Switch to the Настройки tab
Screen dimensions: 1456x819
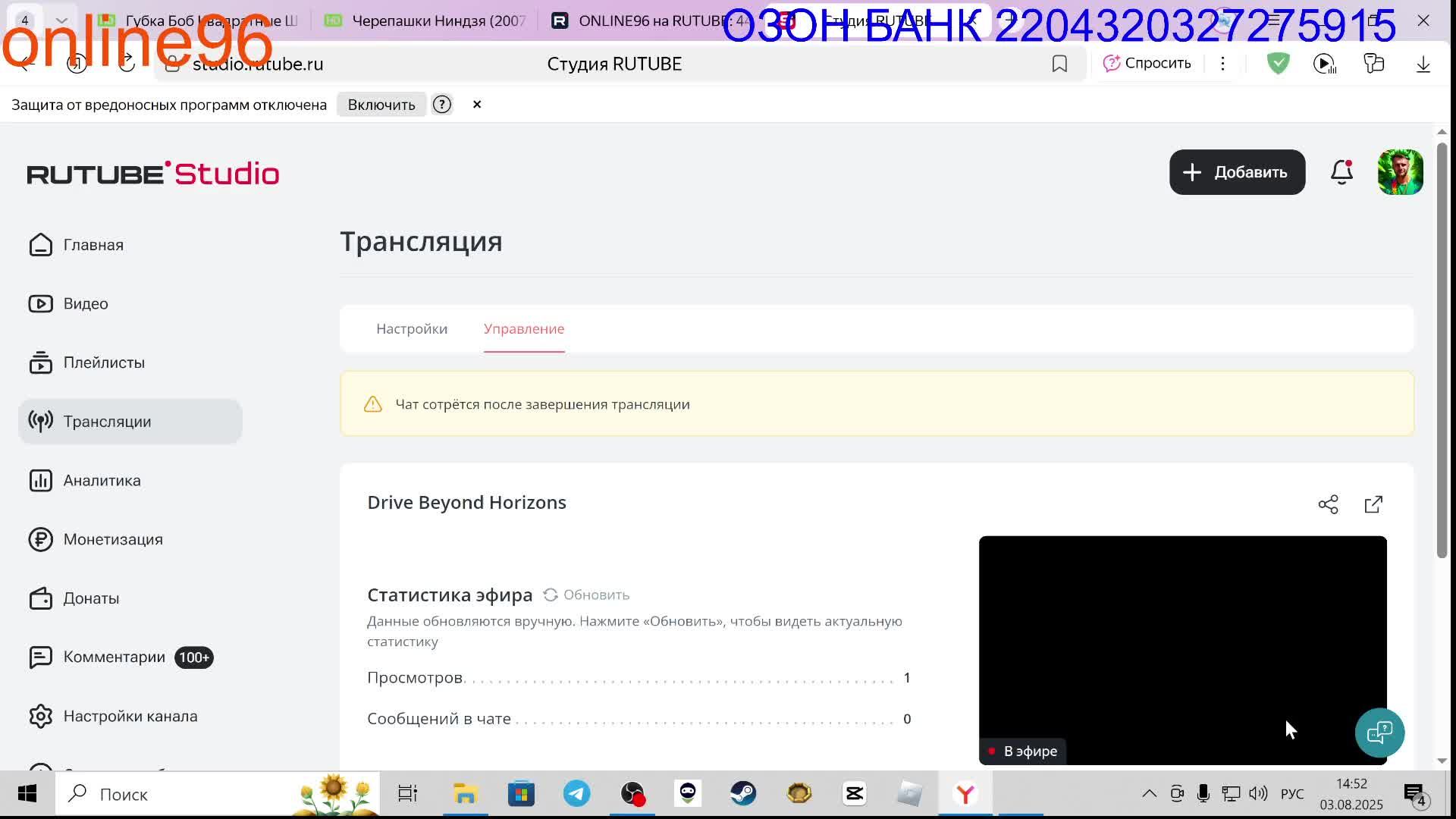pyautogui.click(x=412, y=329)
